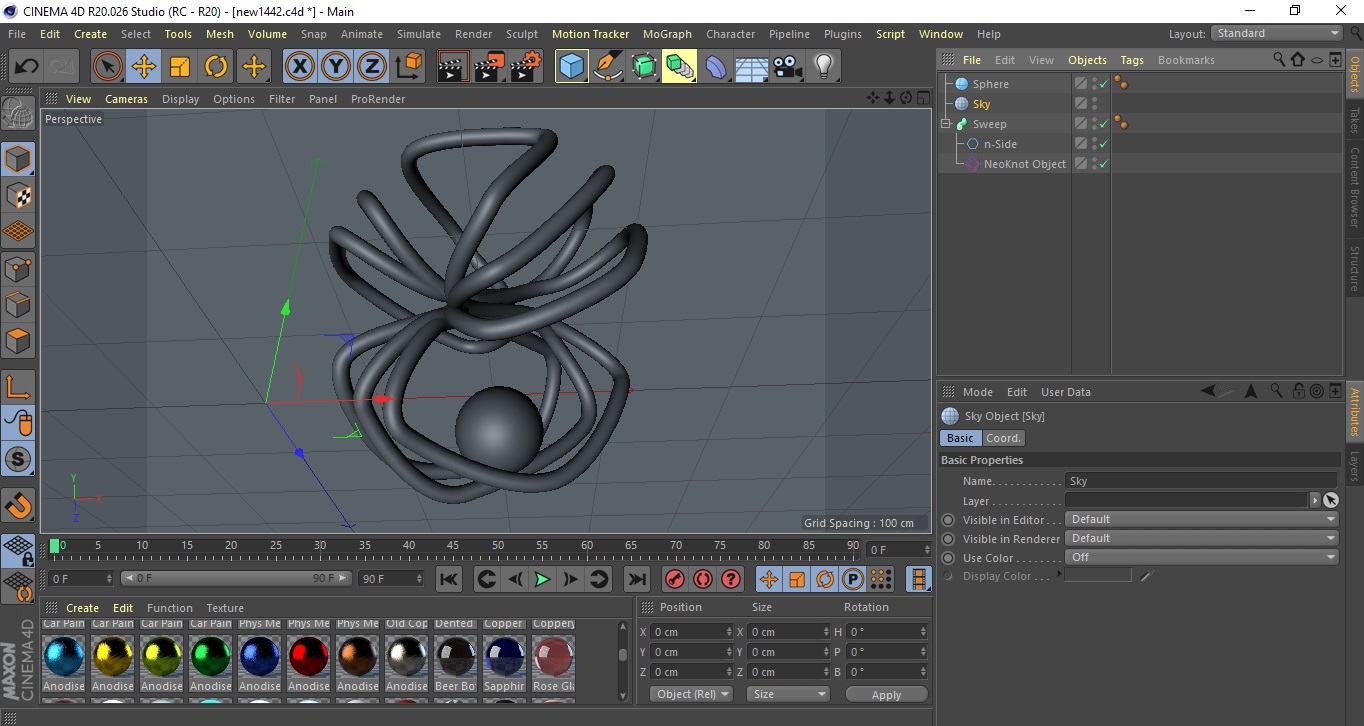Image resolution: width=1364 pixels, height=726 pixels.
Task: Select the Rotate tool icon
Action: [x=215, y=67]
